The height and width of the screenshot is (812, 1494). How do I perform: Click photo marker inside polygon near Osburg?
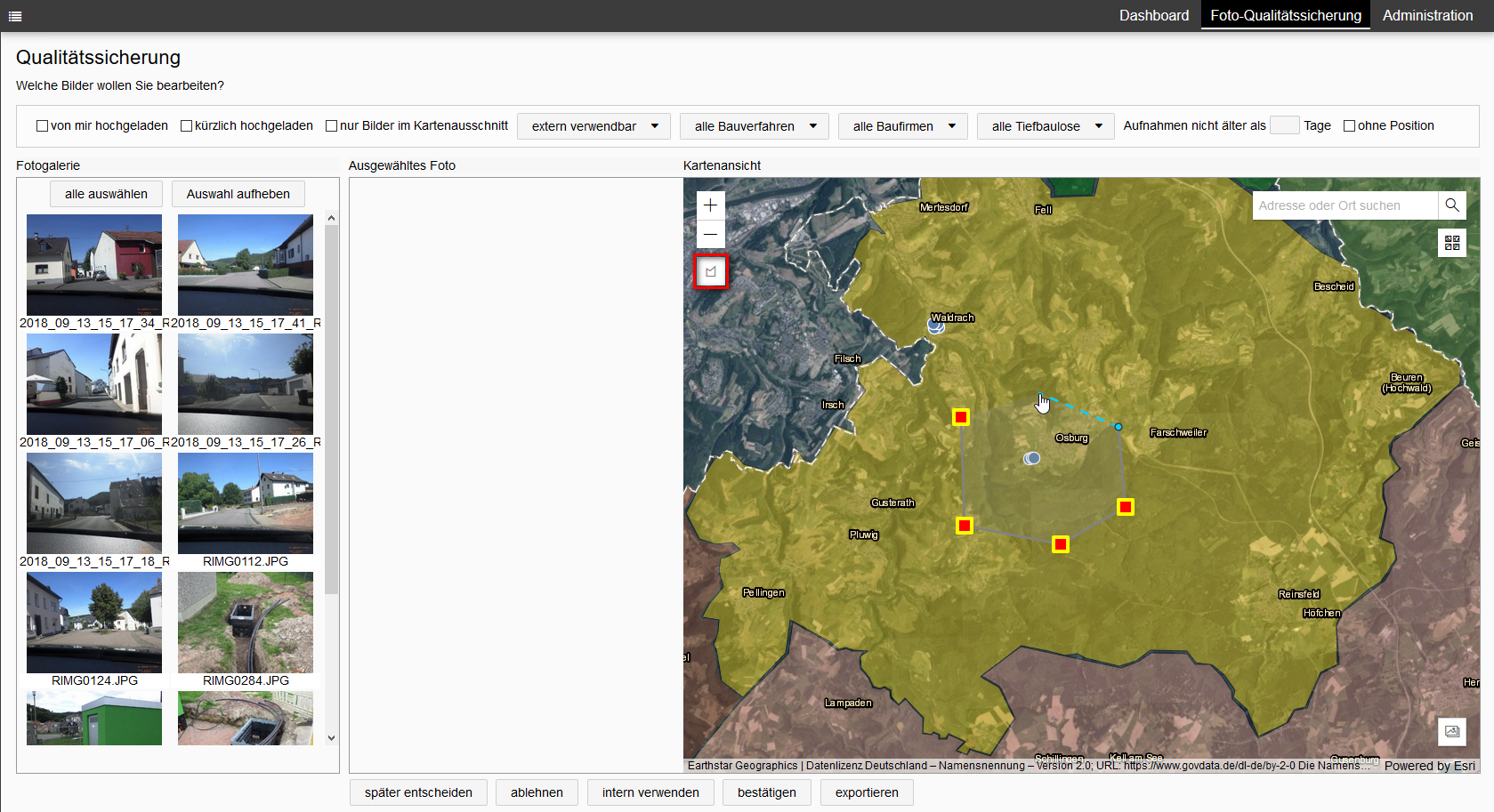point(1032,458)
